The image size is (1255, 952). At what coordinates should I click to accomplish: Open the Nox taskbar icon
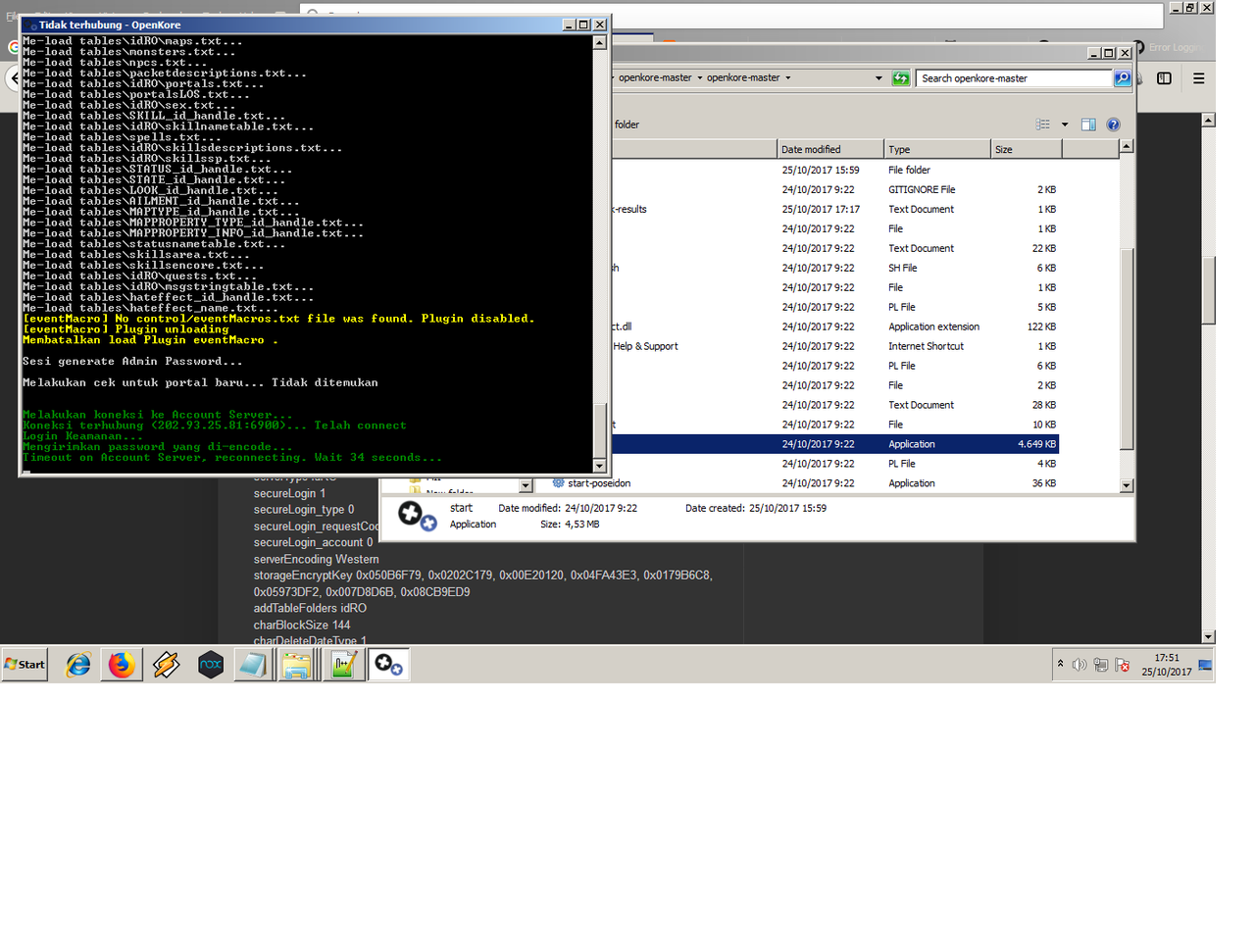tap(211, 665)
